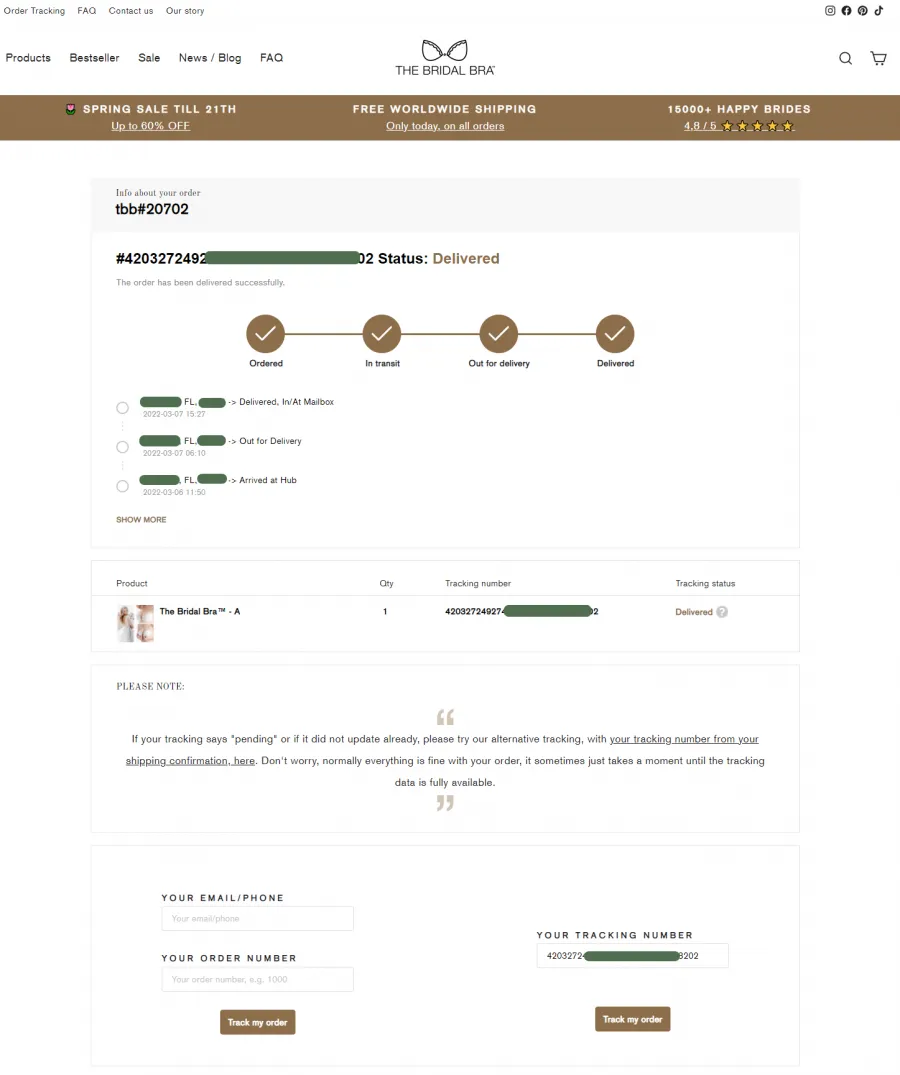Open Contact us in the top bar
Viewport: 900px width, 1075px height.
coord(131,11)
